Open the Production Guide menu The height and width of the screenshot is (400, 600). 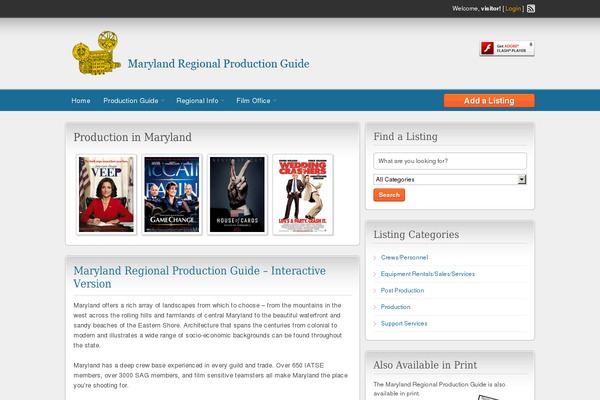pos(133,101)
